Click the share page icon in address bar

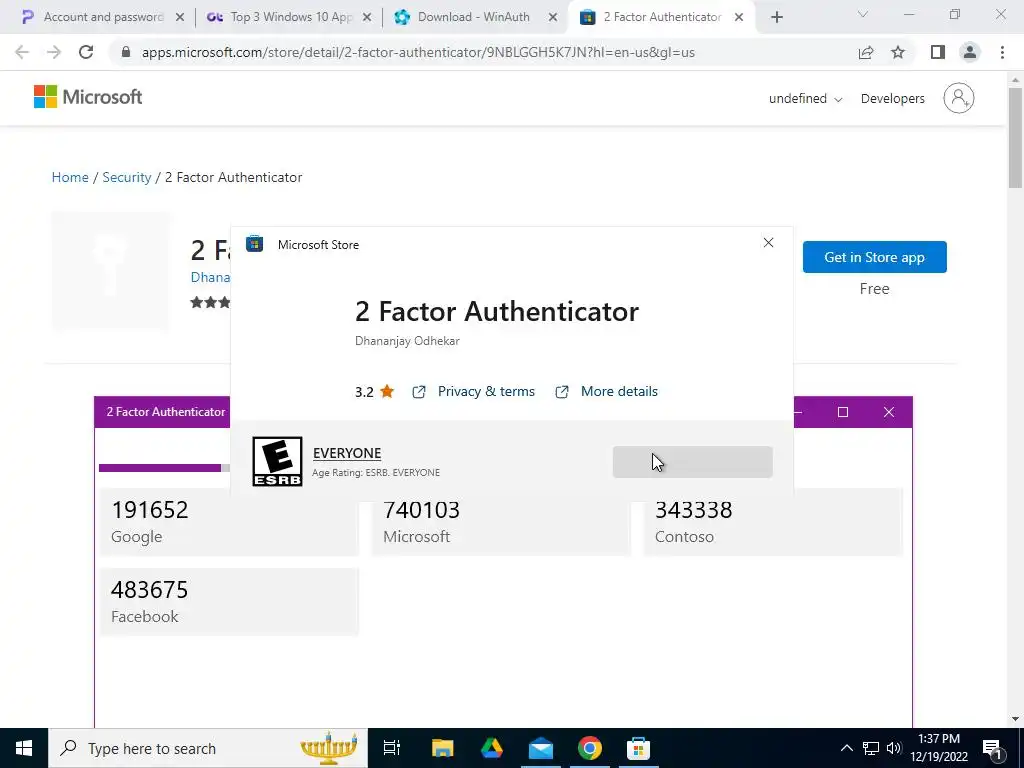(866, 52)
